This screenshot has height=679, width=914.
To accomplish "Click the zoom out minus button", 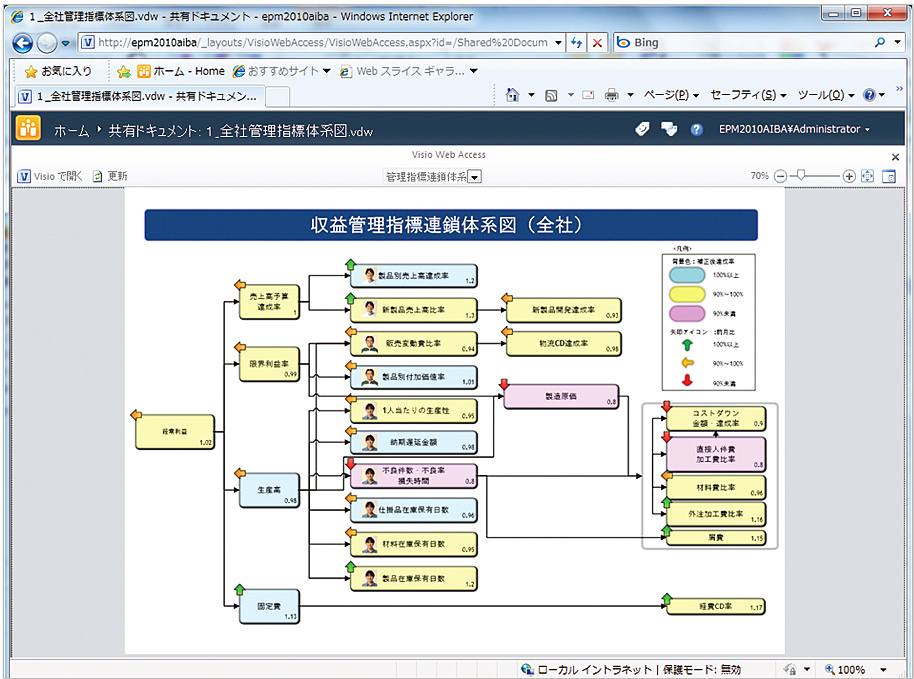I will [x=780, y=176].
